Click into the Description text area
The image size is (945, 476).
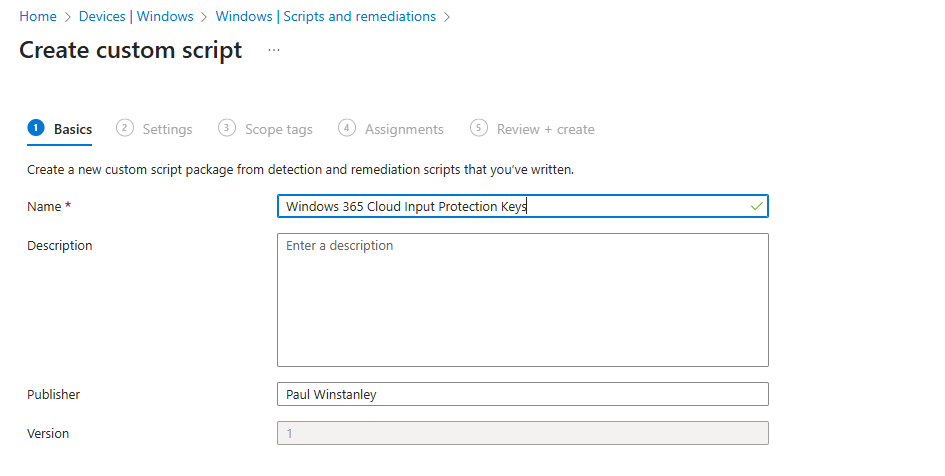coord(522,300)
